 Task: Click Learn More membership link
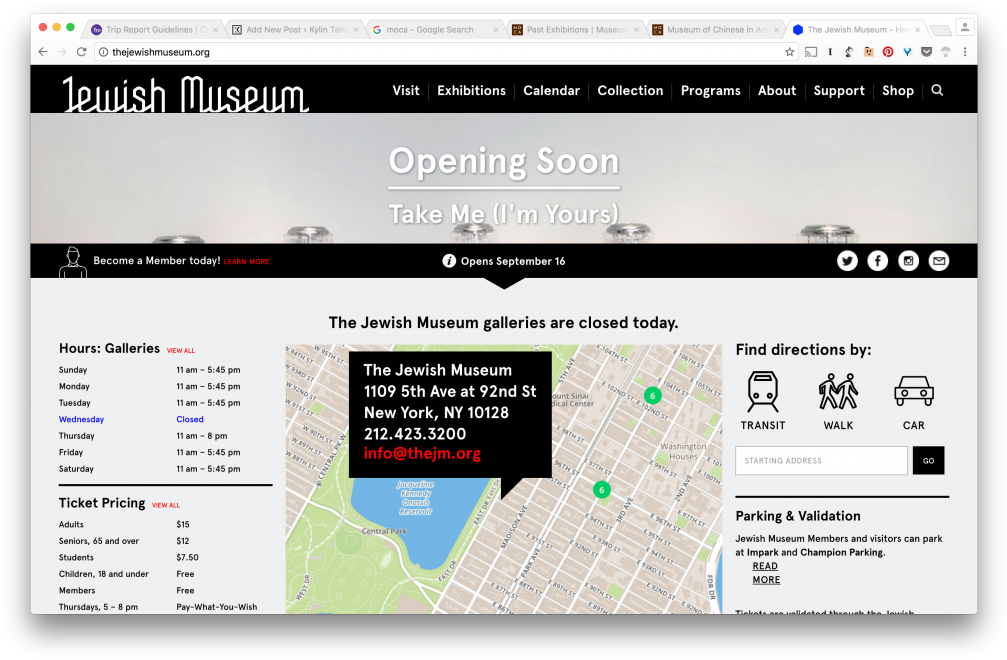point(247,262)
